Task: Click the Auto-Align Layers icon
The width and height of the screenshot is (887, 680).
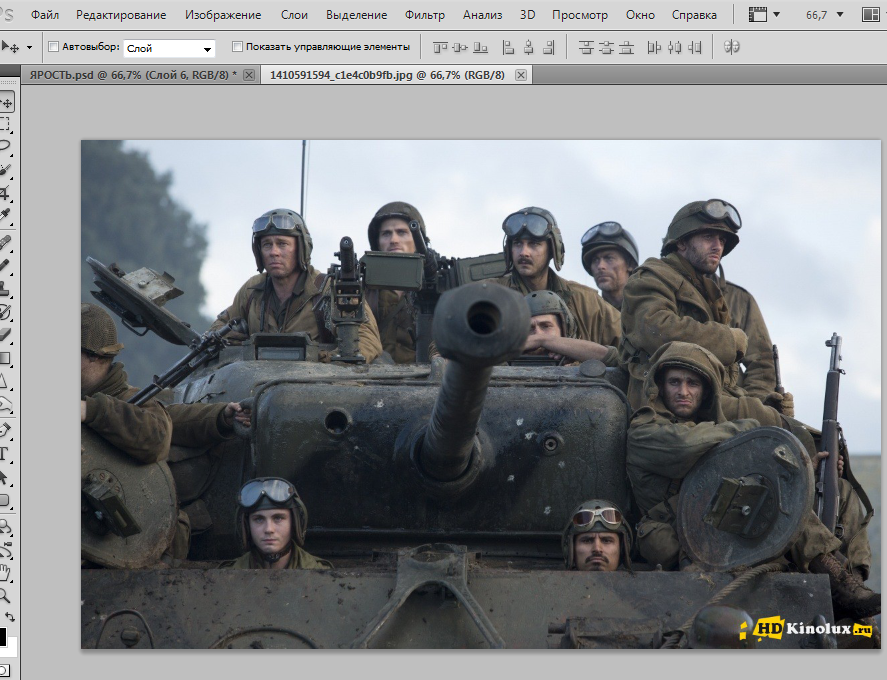Action: coord(731,47)
